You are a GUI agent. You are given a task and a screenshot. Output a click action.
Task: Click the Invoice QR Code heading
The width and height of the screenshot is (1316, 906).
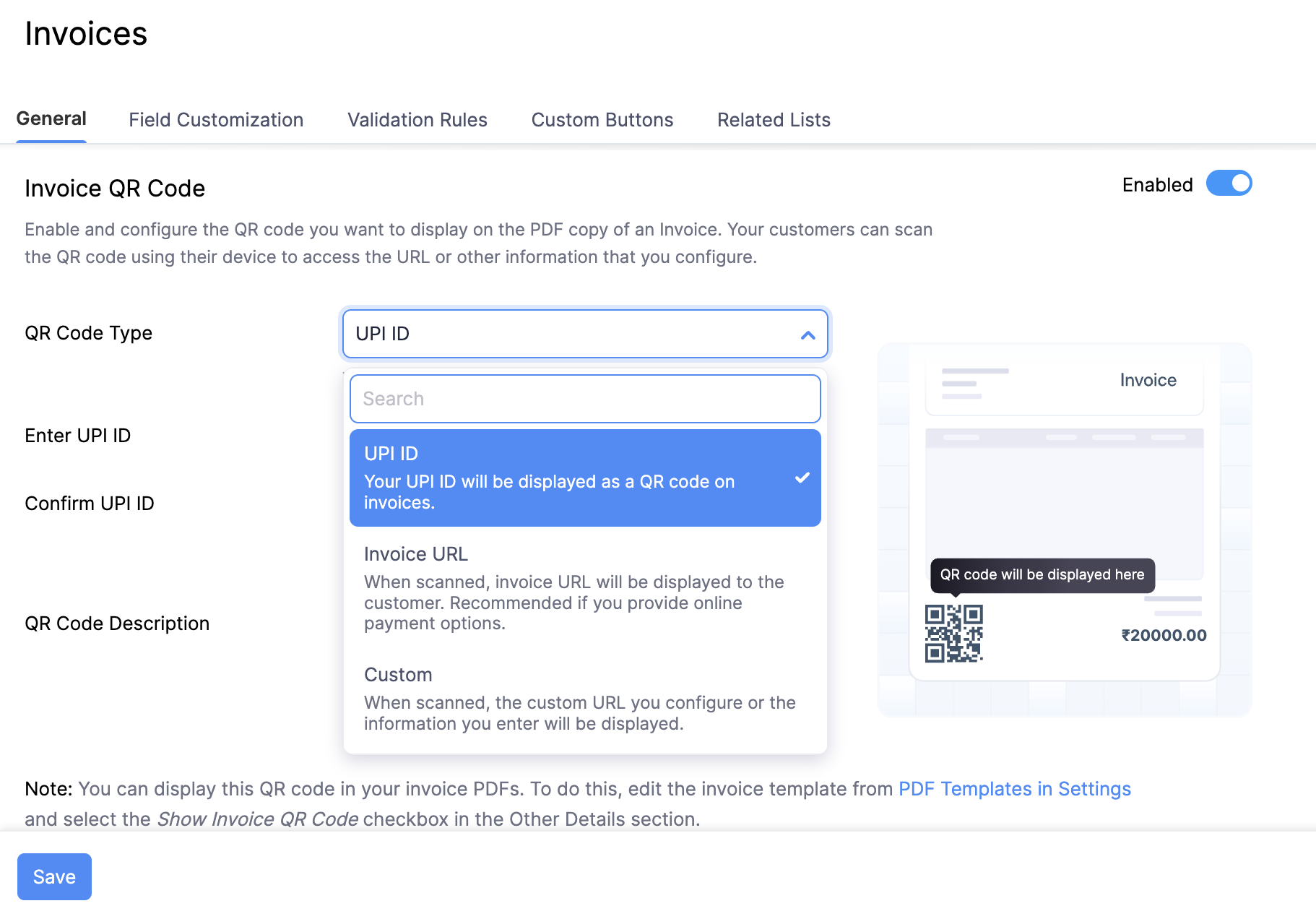(x=115, y=189)
